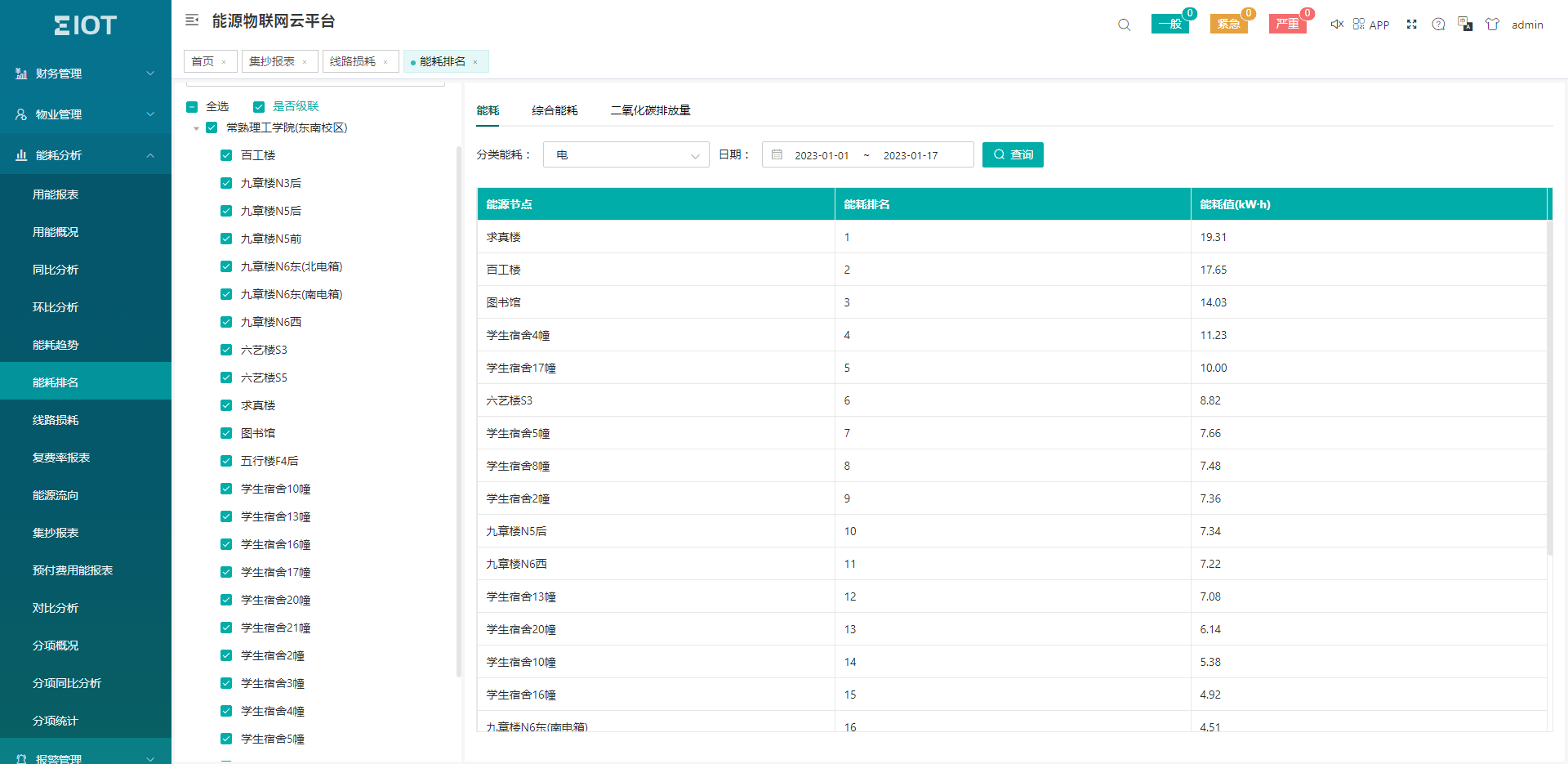Toggle the 全选 checkbox
The image size is (1568, 764).
192,107
